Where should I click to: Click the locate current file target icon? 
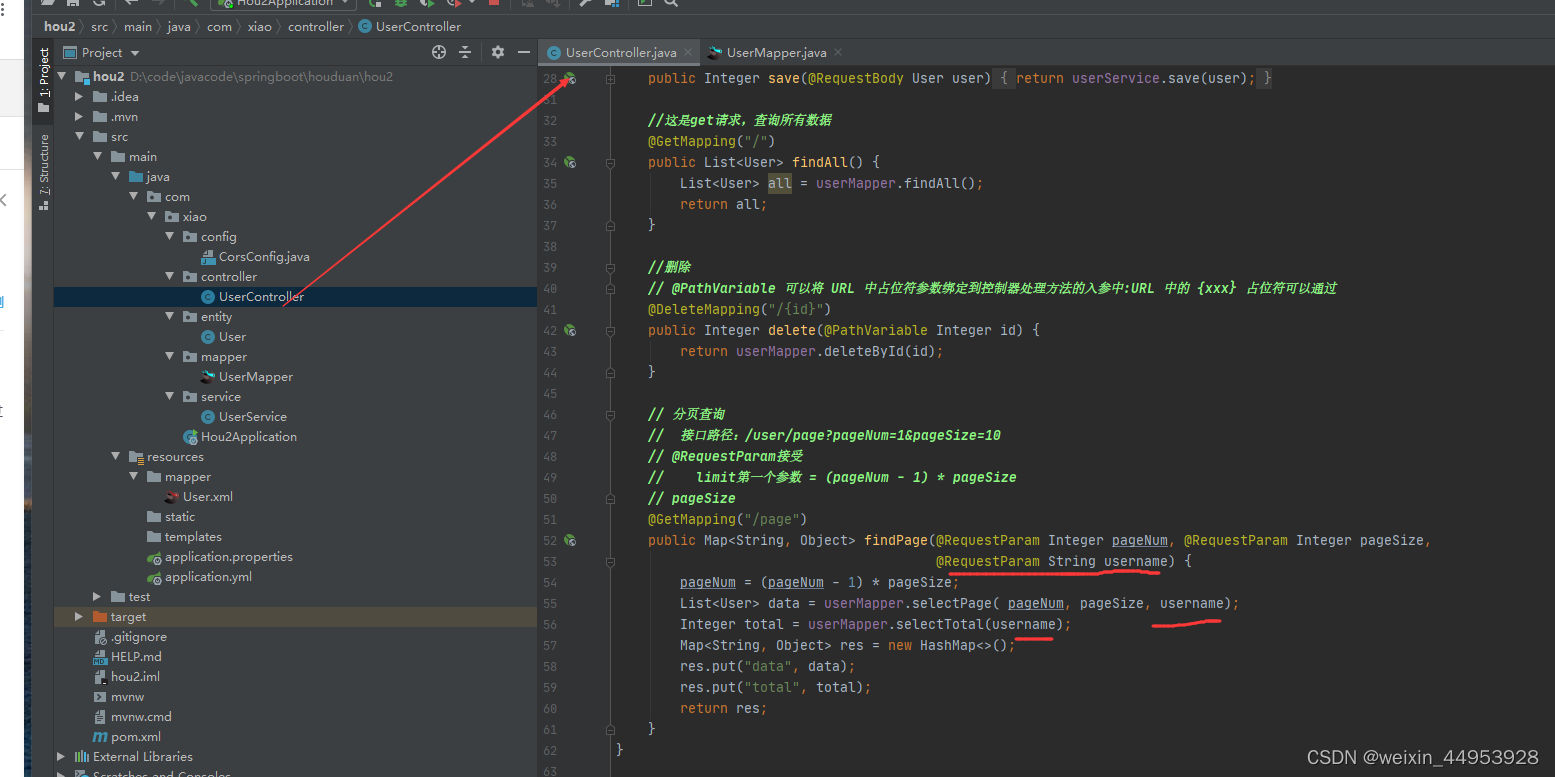pyautogui.click(x=439, y=52)
